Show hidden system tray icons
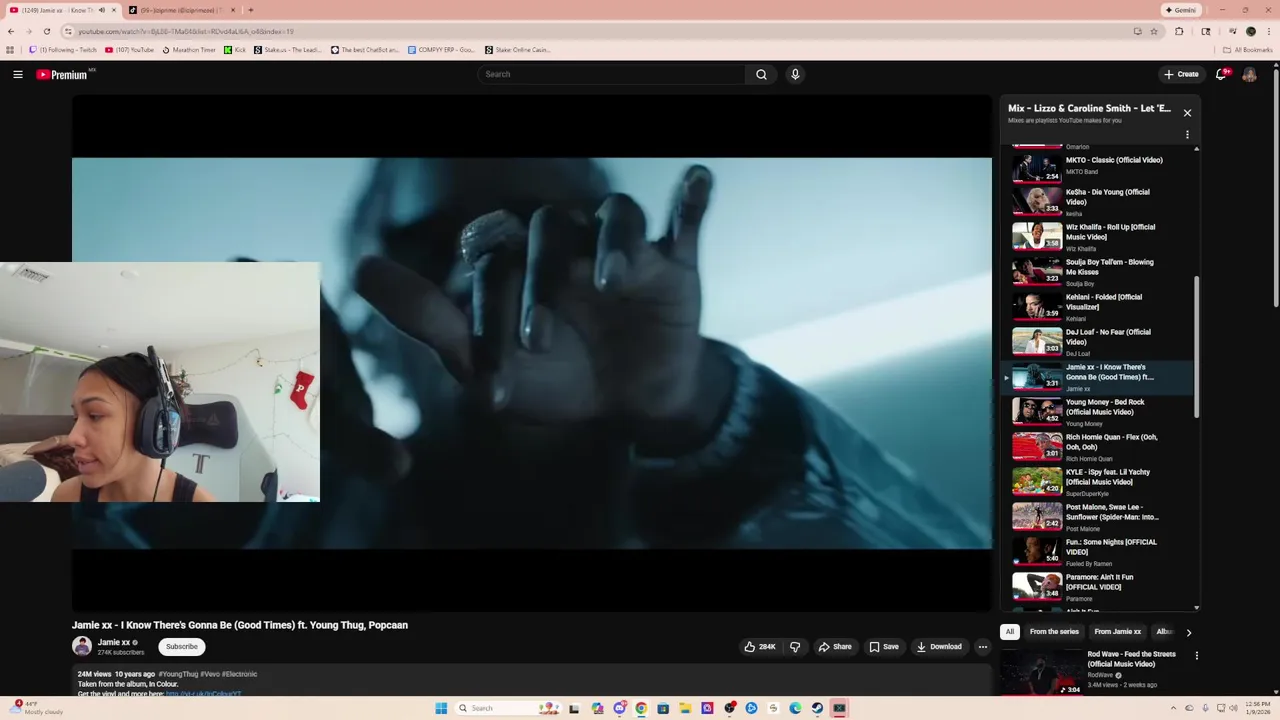The width and height of the screenshot is (1280, 720). [x=1175, y=708]
